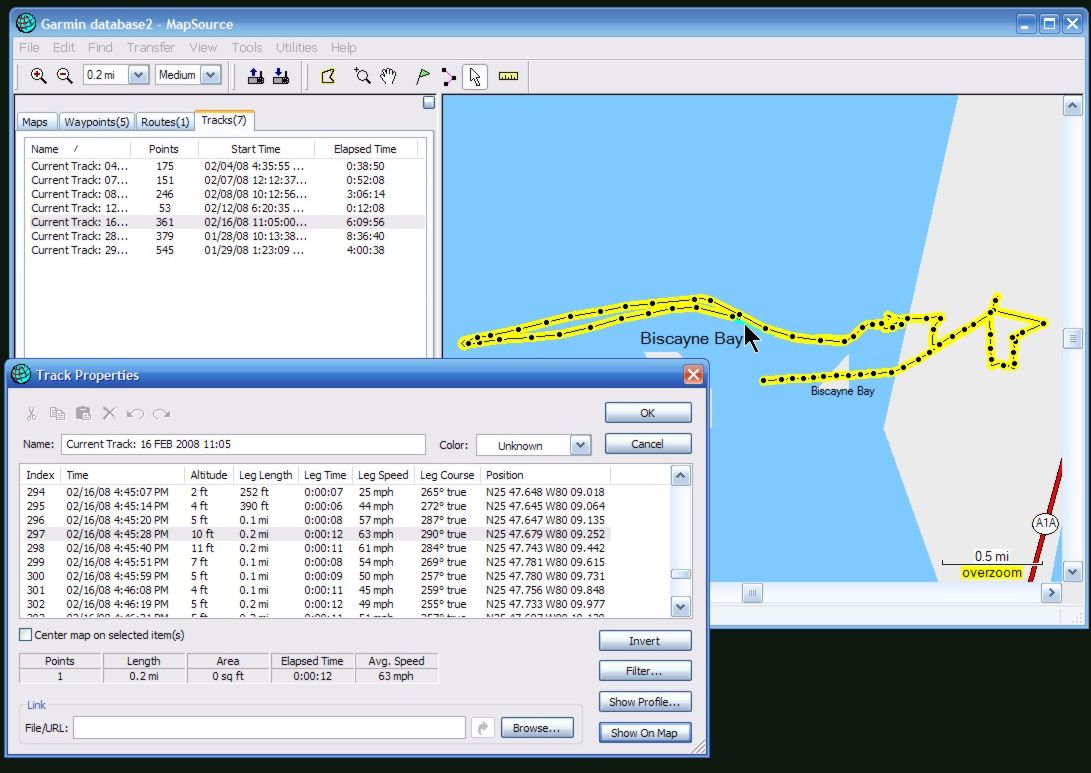Click the map vertical scrollbar down arrow
Viewport: 1091px width, 773px height.
tap(1072, 572)
